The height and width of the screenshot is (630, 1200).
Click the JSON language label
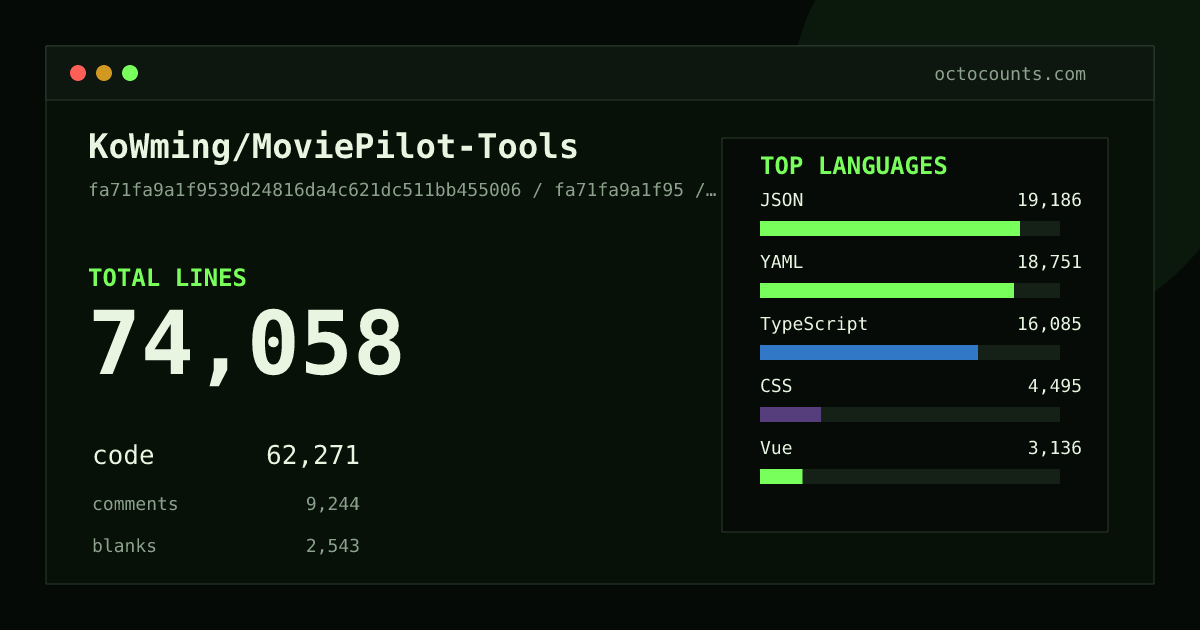click(781, 200)
